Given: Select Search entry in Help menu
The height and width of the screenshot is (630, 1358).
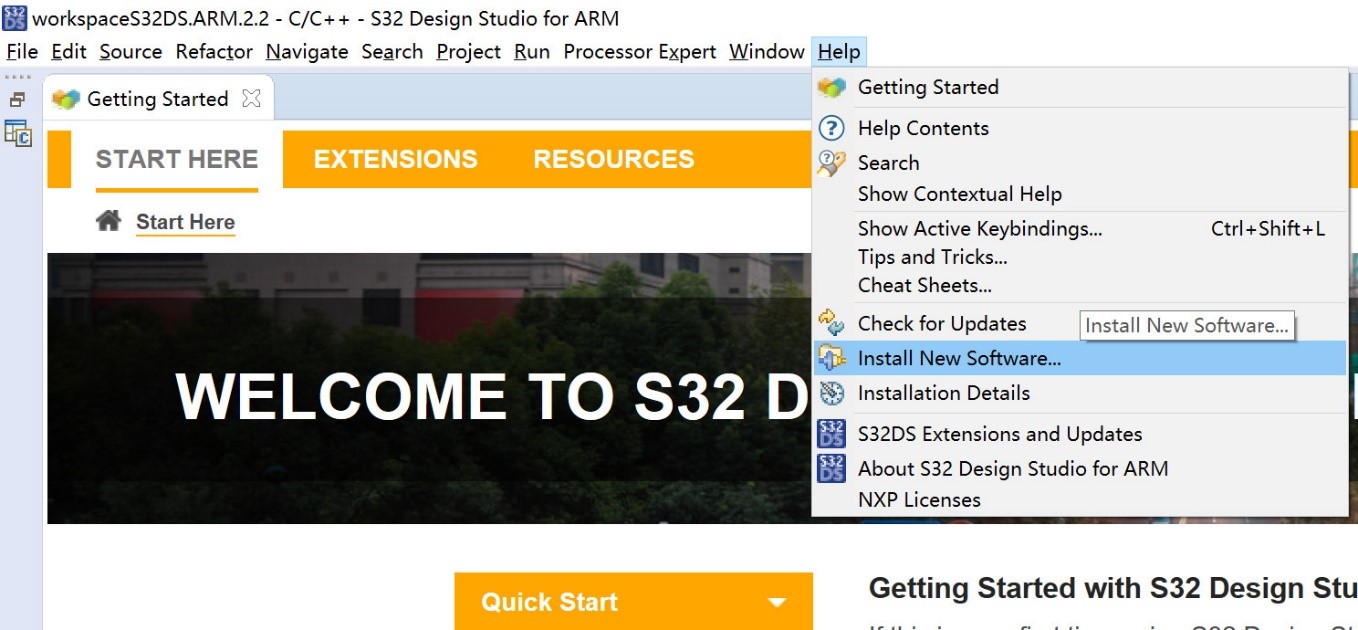Looking at the screenshot, I should 1079,162.
